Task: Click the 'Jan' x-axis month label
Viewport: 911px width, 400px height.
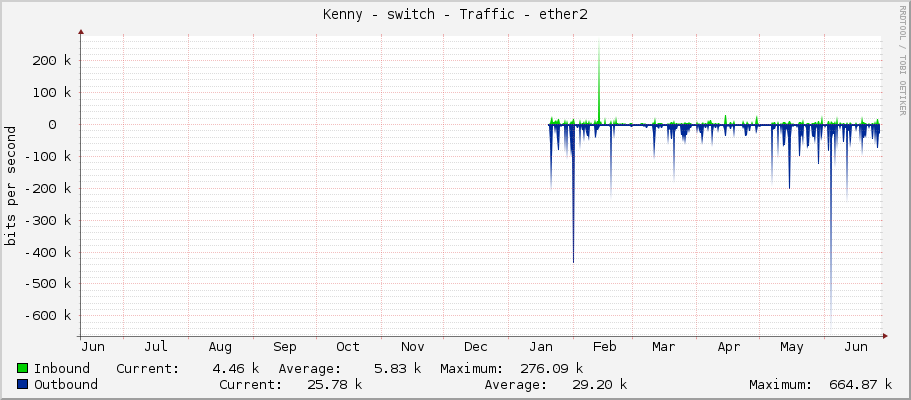Action: tap(541, 347)
